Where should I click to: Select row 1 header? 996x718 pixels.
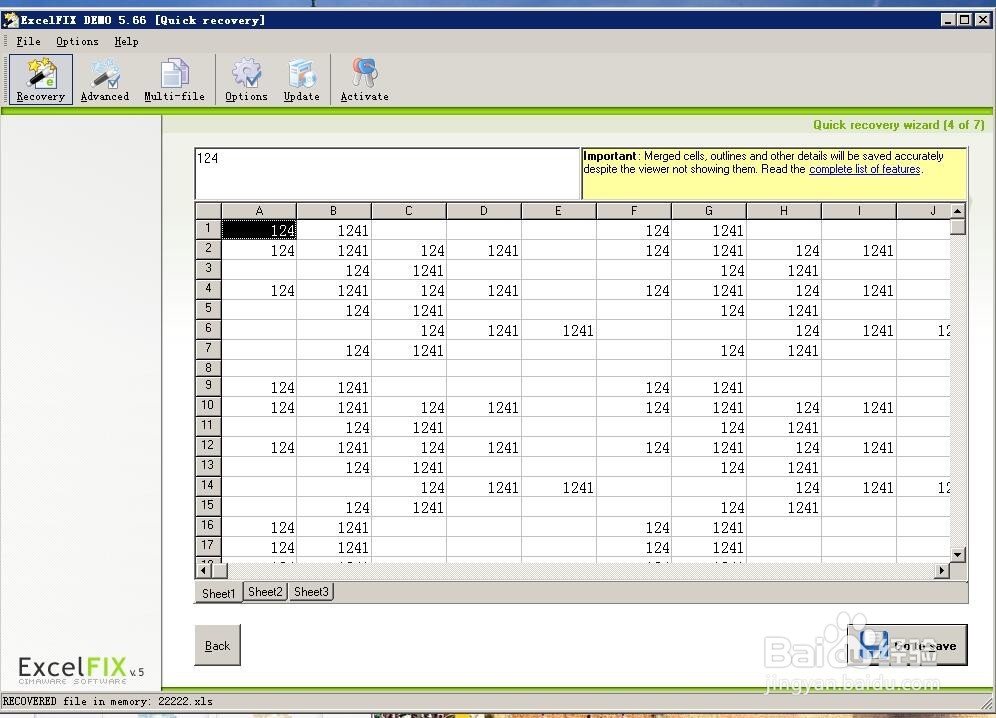click(208, 229)
